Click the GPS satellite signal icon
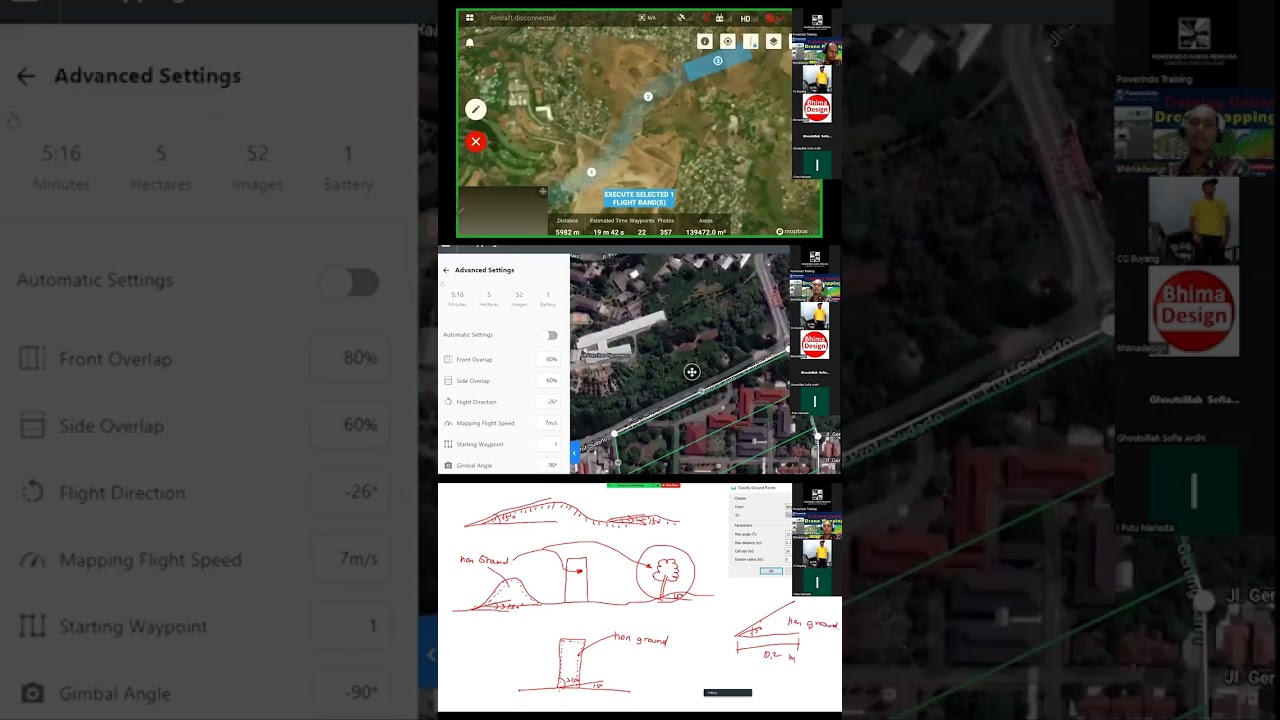The height and width of the screenshot is (720, 1280). 683,18
